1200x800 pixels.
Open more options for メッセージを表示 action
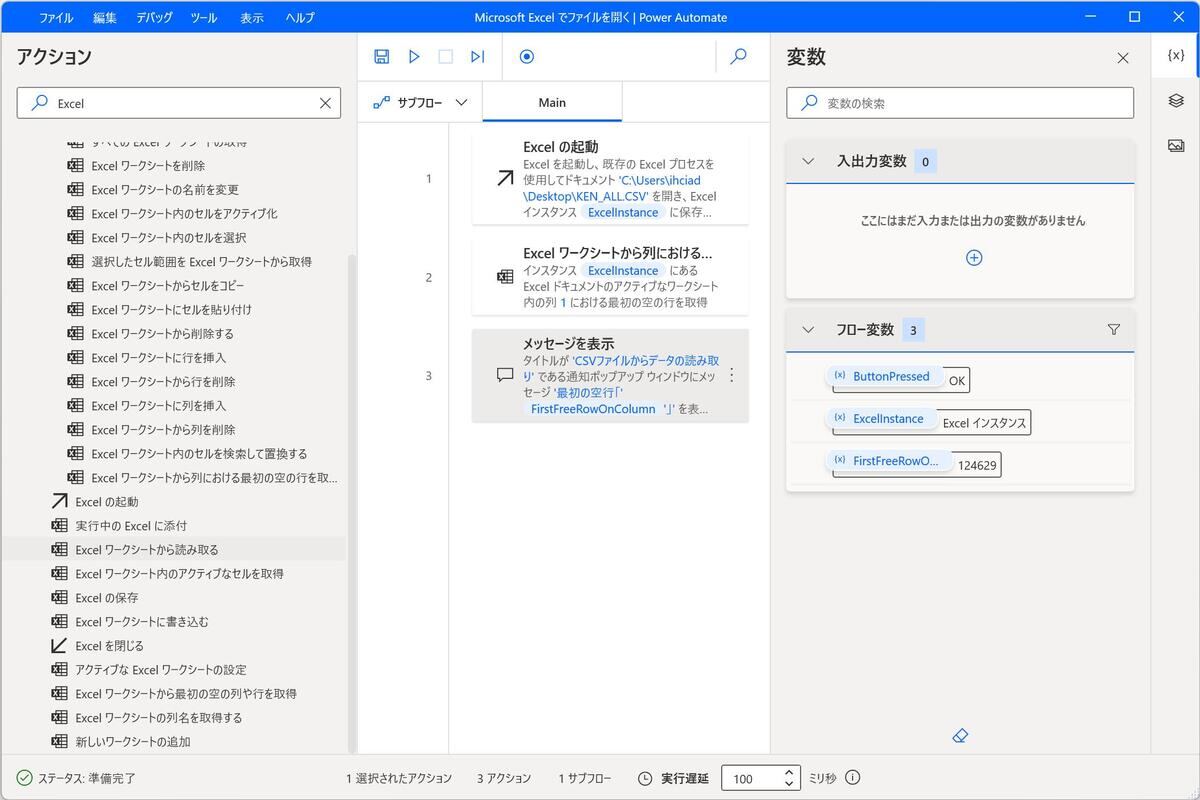731,375
